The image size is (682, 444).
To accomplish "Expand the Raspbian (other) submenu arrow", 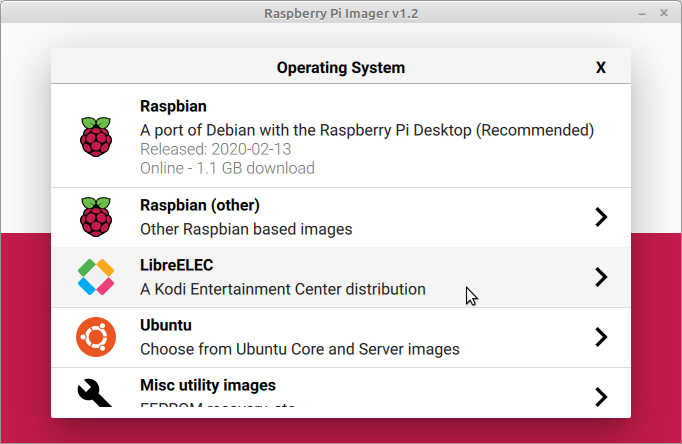I will [x=600, y=217].
